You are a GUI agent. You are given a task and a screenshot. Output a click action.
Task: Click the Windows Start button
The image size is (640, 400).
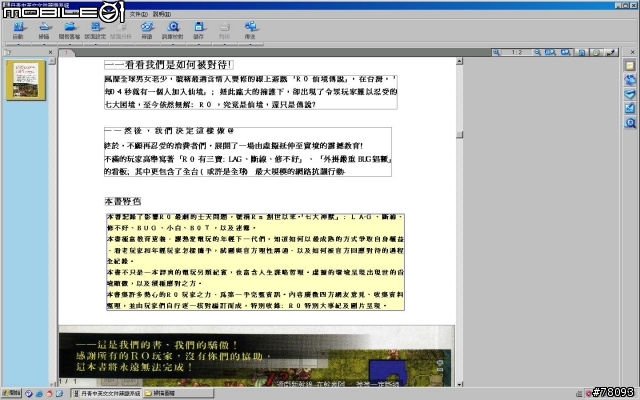pyautogui.click(x=11, y=393)
